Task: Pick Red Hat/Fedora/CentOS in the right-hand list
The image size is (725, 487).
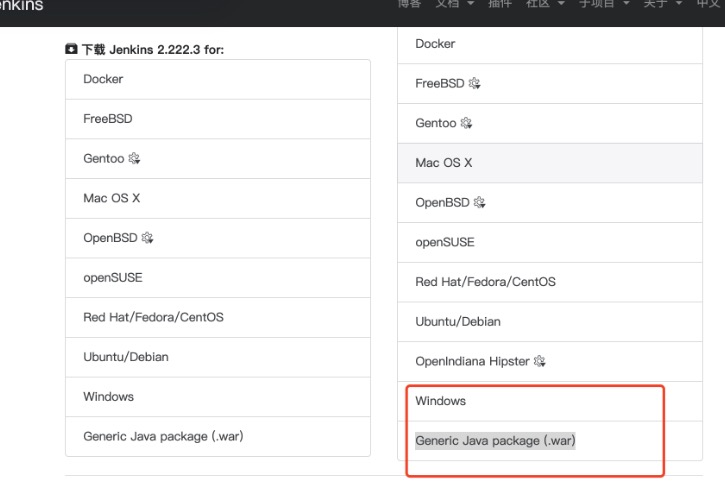Action: click(550, 282)
